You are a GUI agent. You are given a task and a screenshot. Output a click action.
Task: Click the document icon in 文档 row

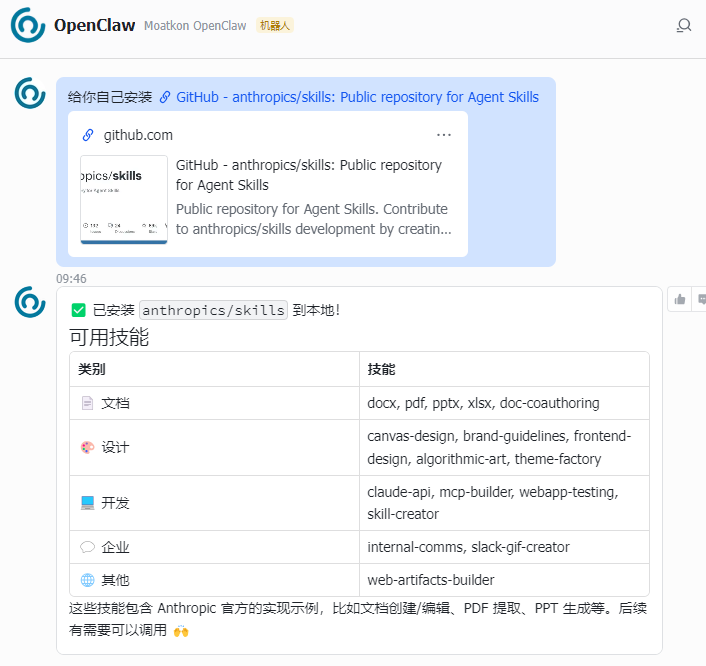coord(87,403)
